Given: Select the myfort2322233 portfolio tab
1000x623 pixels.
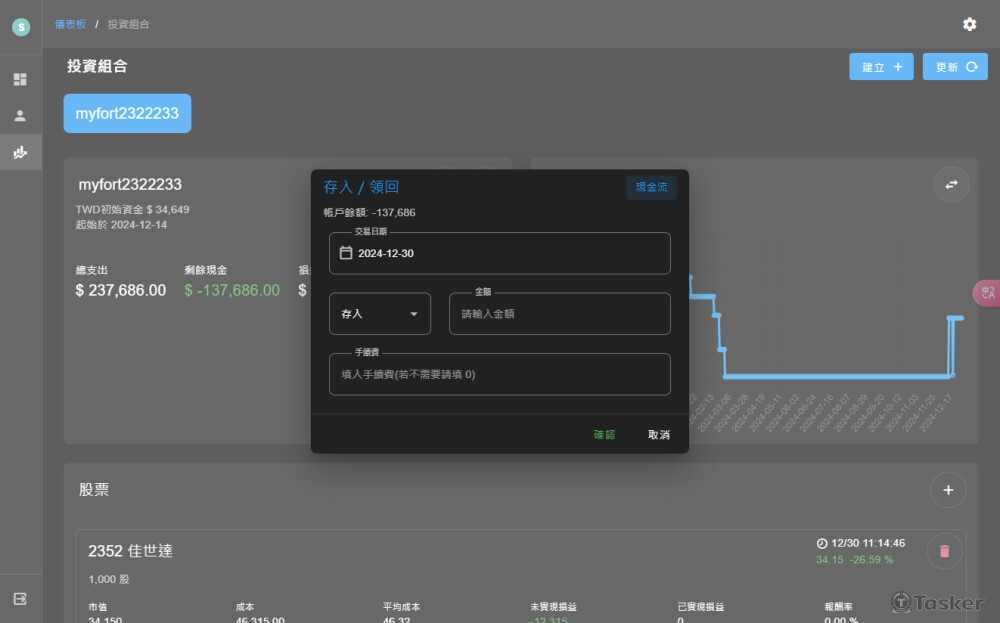Looking at the screenshot, I should [127, 113].
